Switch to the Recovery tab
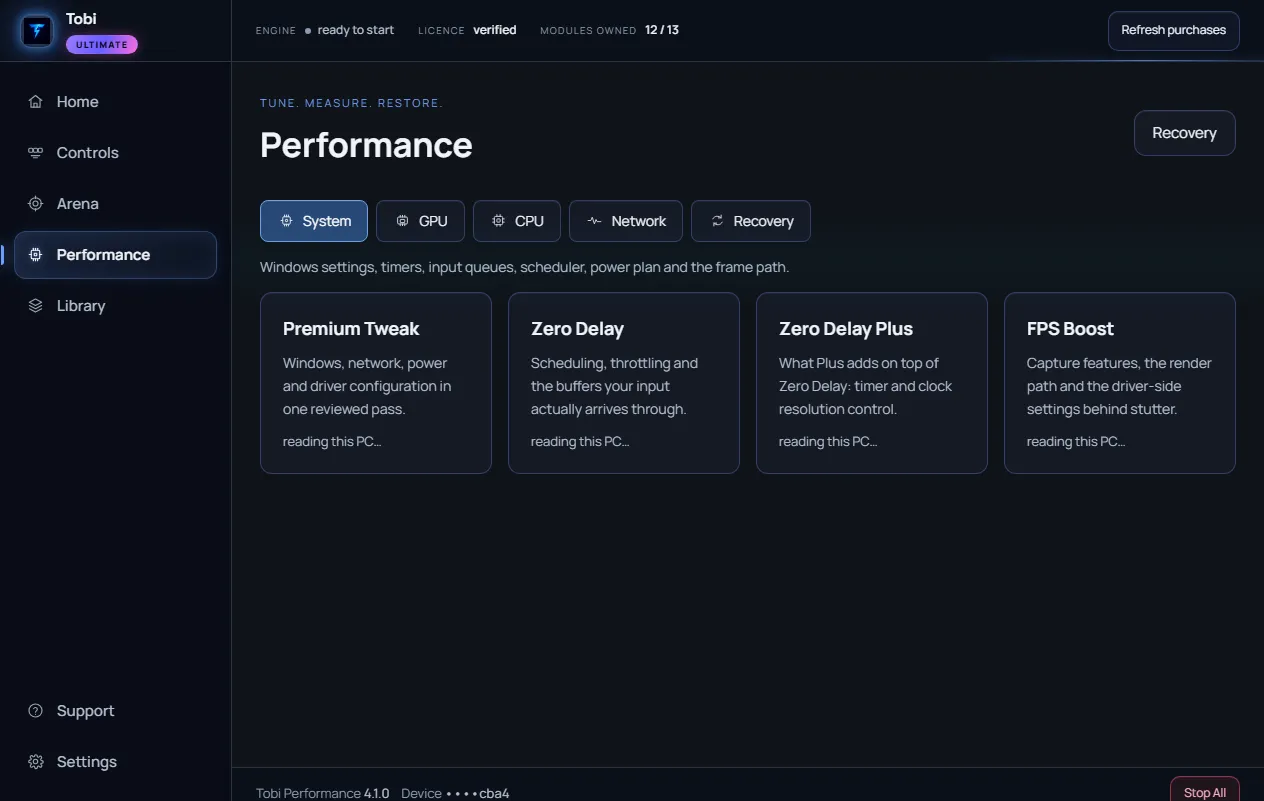 click(x=751, y=221)
